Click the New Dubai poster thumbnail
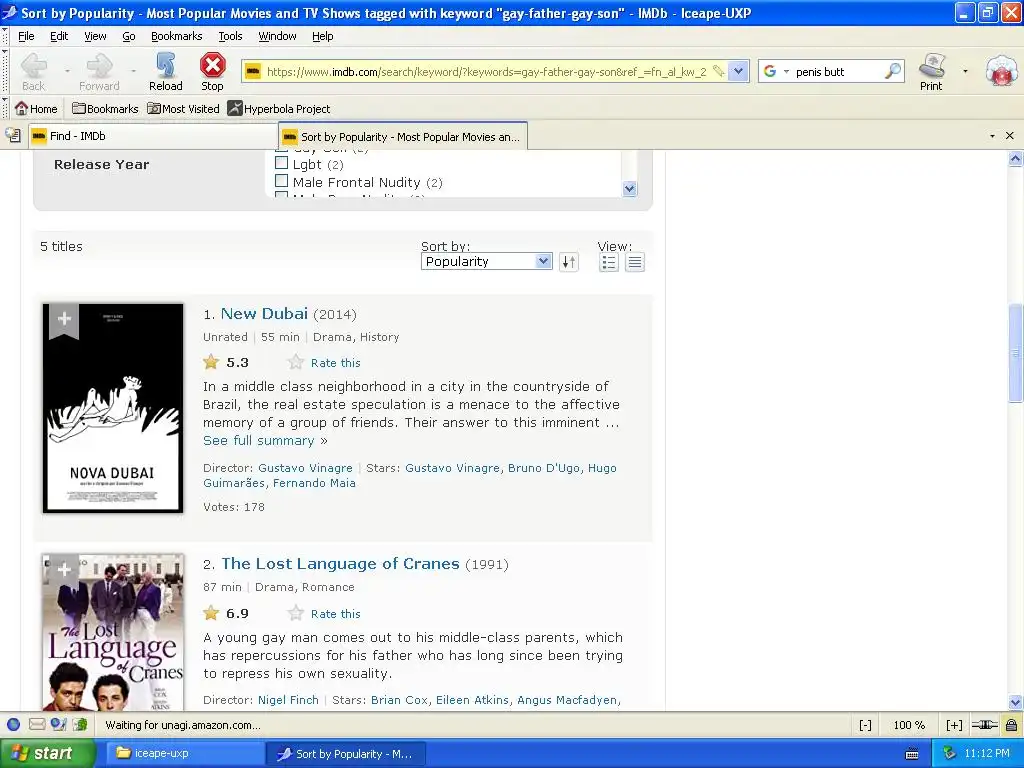The height and width of the screenshot is (768, 1024). tap(113, 408)
